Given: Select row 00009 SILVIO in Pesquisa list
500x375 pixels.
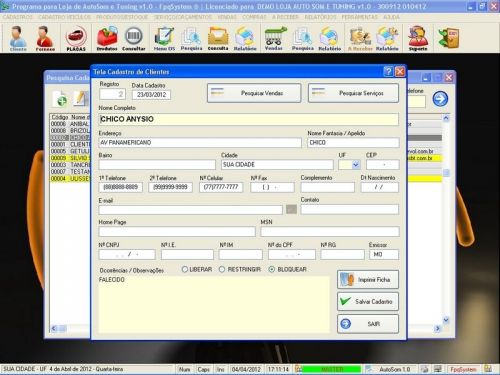Looking at the screenshot, I should tap(70, 158).
